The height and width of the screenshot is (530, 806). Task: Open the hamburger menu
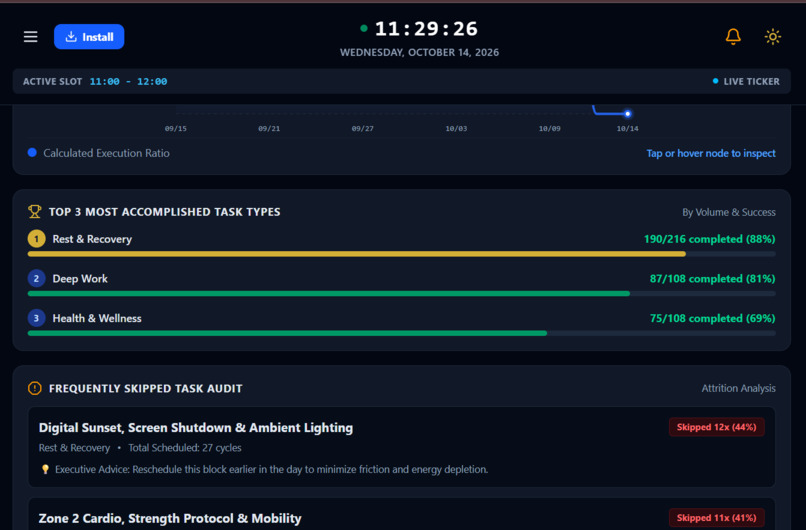30,36
